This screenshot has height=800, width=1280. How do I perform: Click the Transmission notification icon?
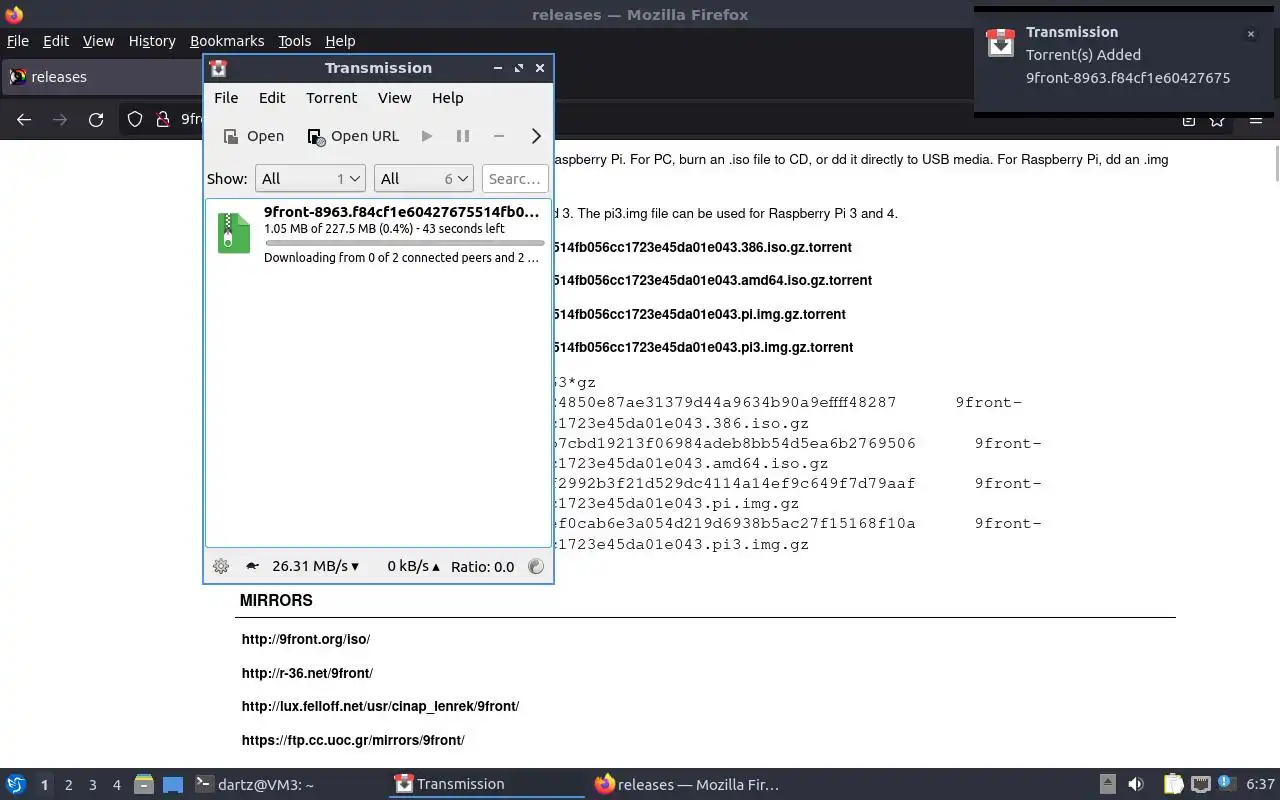(1000, 43)
